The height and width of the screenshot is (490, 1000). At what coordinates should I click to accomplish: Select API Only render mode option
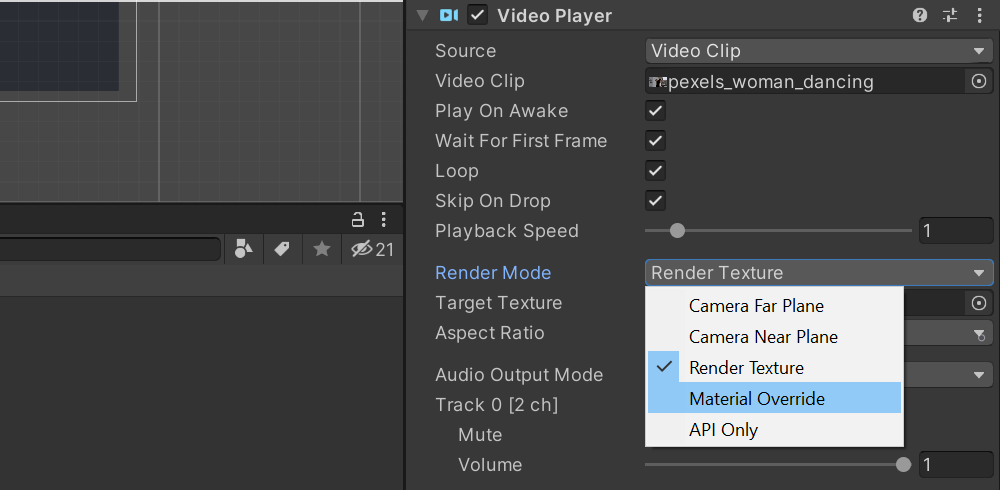tap(723, 430)
